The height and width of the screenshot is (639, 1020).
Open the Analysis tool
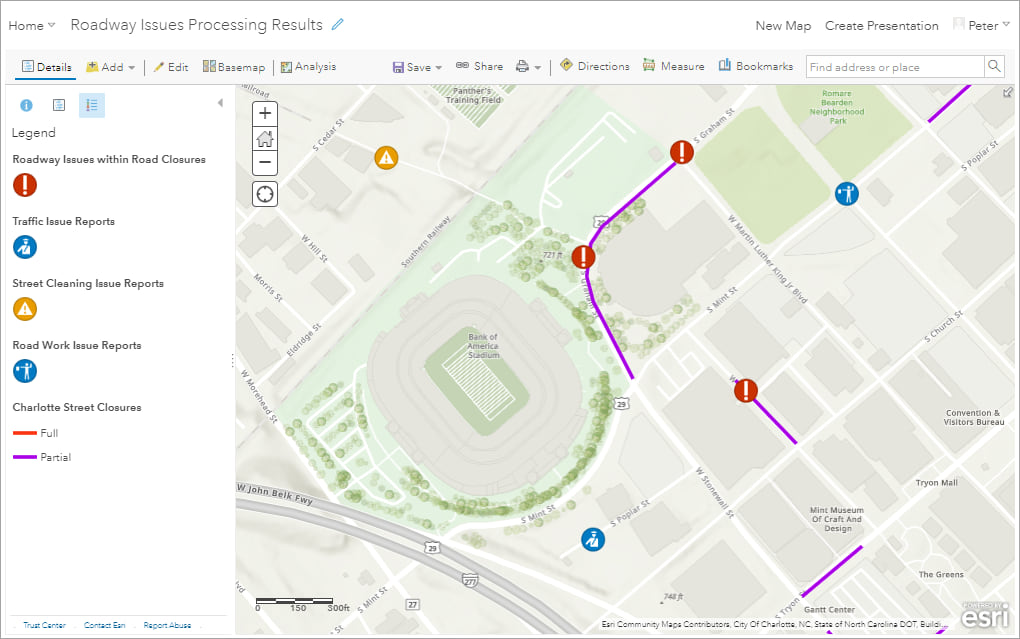pos(308,67)
